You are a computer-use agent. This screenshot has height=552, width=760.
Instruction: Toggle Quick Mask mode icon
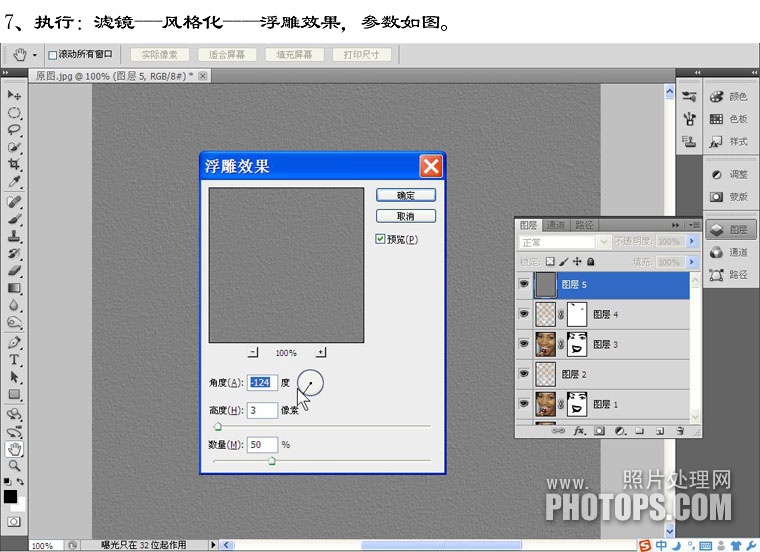[14, 522]
